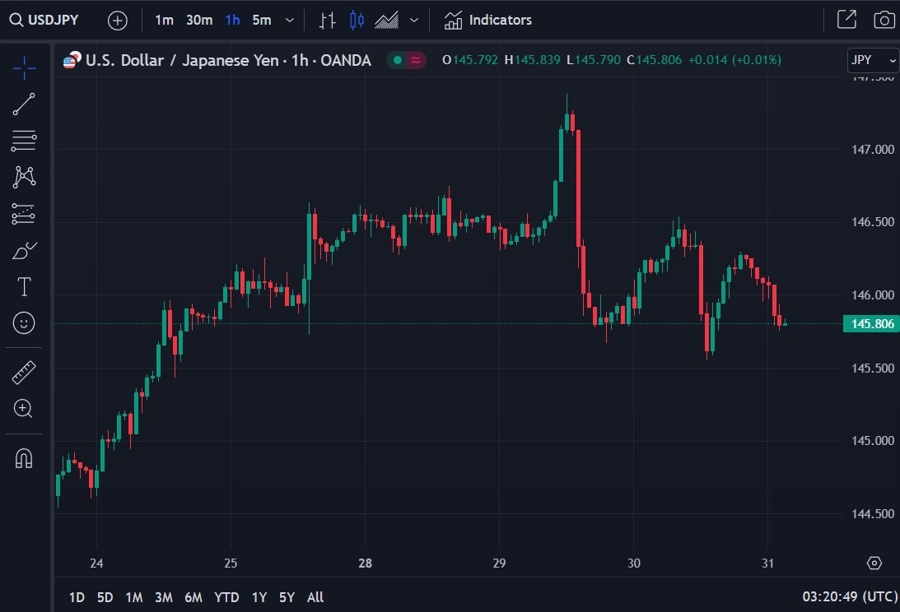Open the JPY currency dropdown
This screenshot has width=900, height=612.
(872, 60)
